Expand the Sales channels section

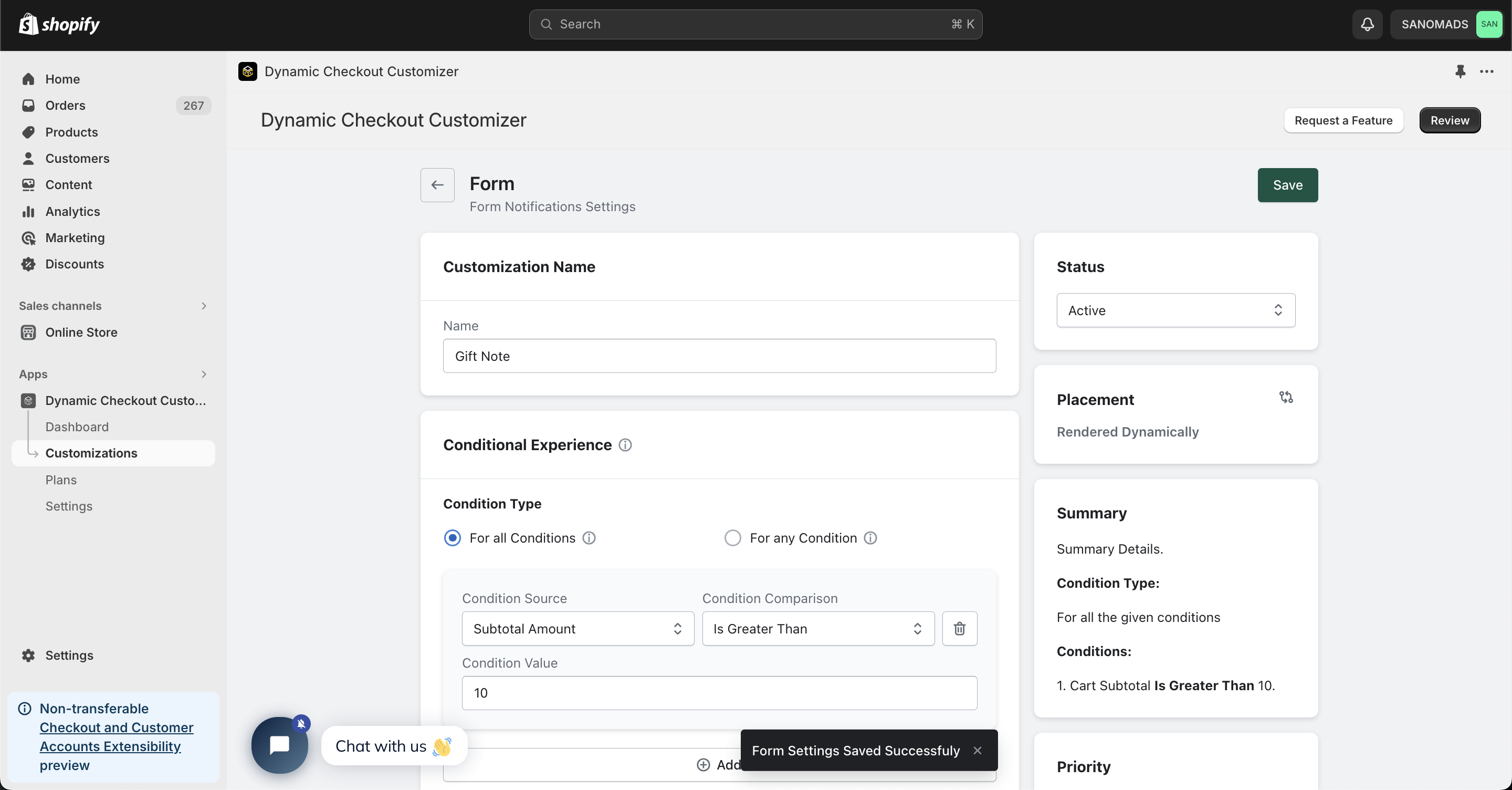point(204,306)
